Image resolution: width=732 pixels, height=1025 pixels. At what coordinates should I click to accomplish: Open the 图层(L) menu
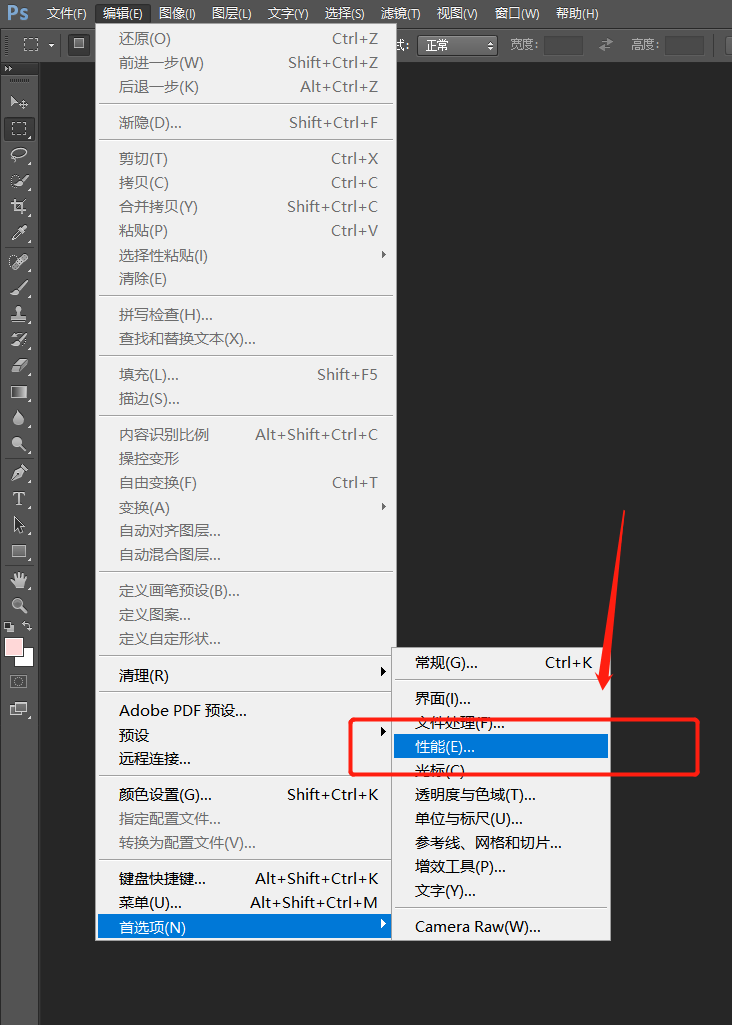click(x=231, y=13)
